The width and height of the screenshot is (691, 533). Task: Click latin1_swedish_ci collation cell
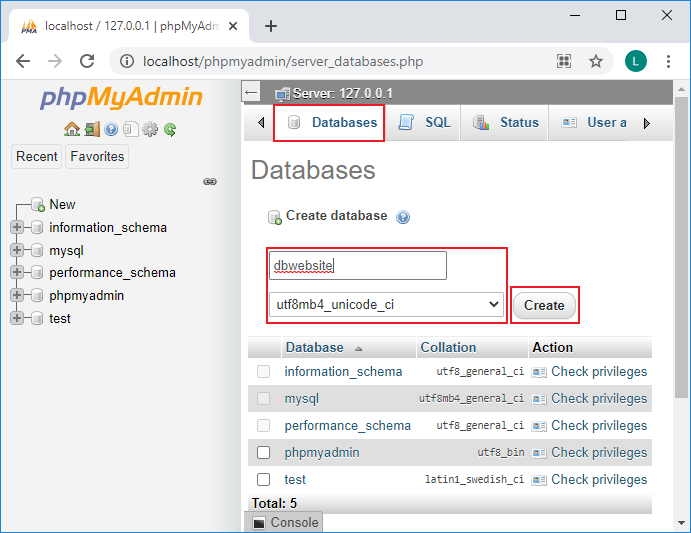pyautogui.click(x=475, y=479)
